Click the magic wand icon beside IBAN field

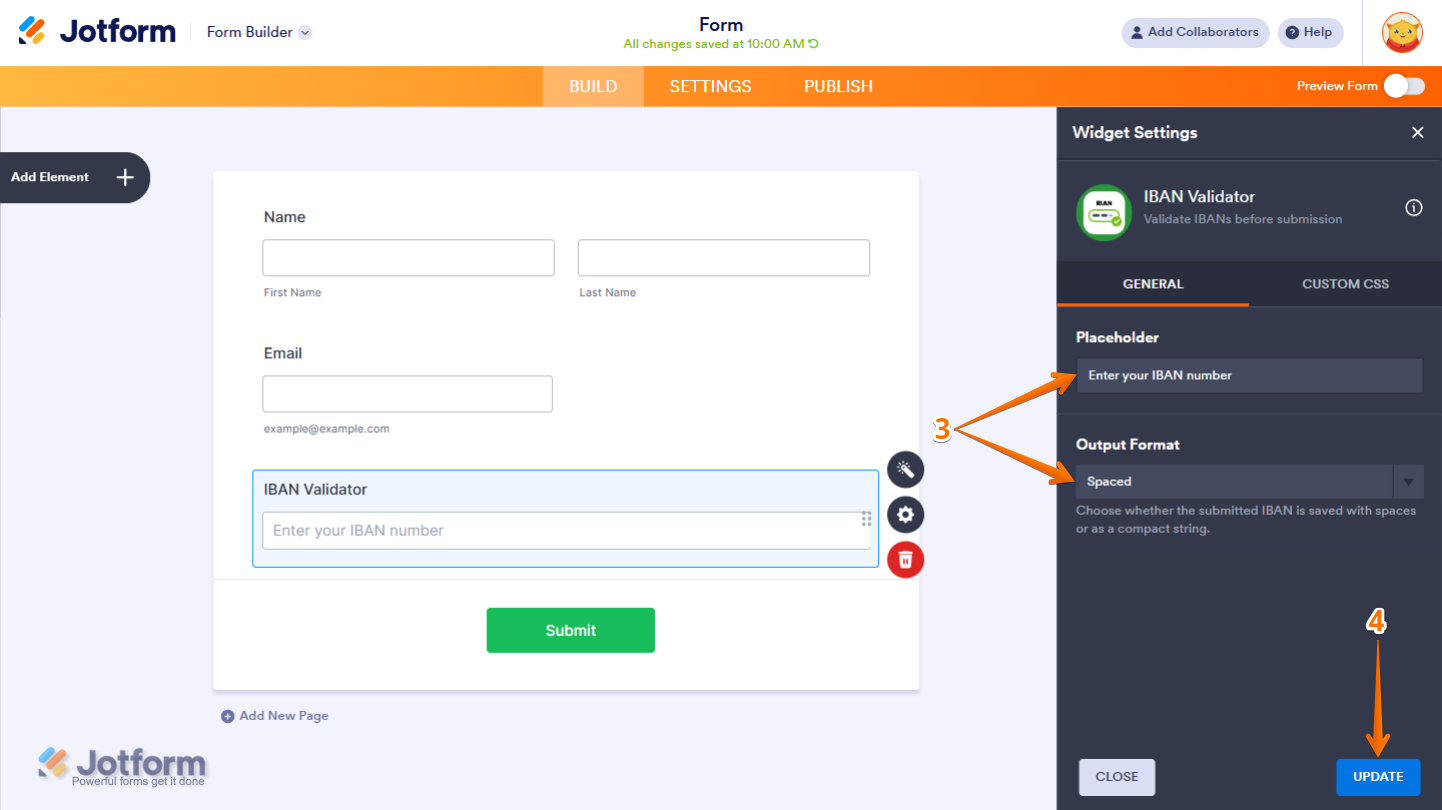[906, 469]
